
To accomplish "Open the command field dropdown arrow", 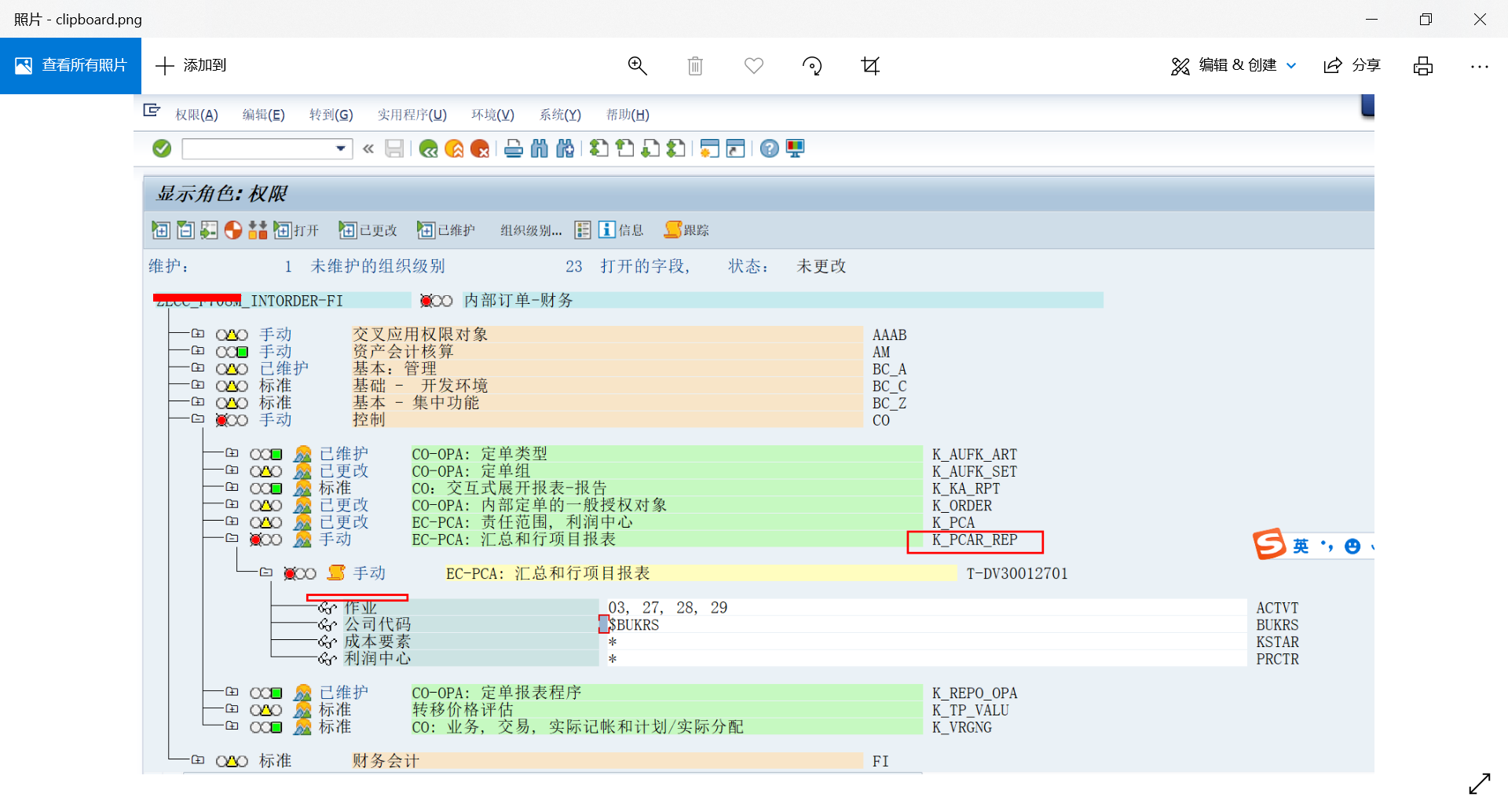I will click(x=341, y=148).
